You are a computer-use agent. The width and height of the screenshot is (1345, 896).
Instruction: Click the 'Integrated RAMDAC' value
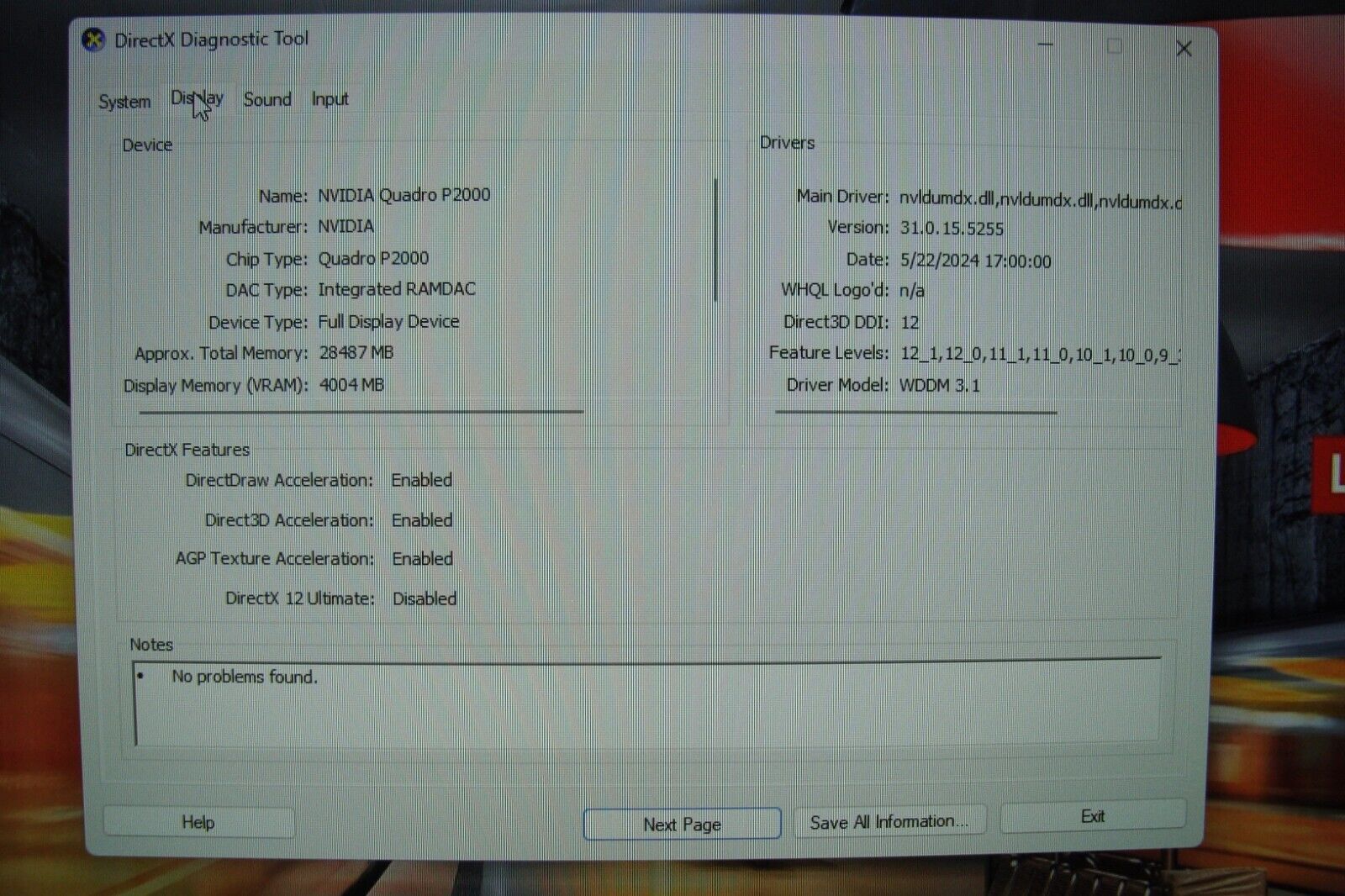pyautogui.click(x=397, y=289)
